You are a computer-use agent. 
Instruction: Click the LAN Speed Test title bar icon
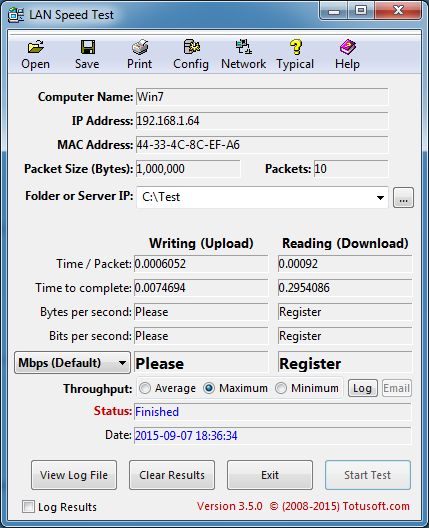click(x=16, y=15)
